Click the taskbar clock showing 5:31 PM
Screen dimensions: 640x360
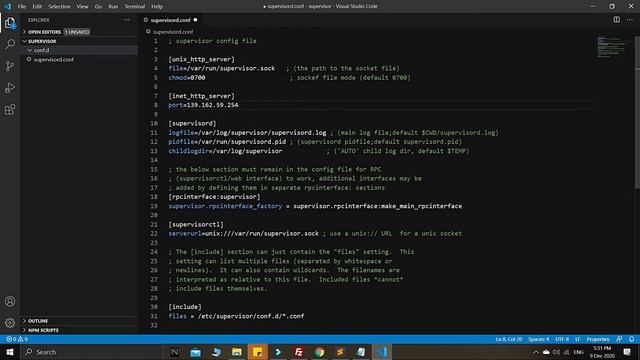point(602,352)
